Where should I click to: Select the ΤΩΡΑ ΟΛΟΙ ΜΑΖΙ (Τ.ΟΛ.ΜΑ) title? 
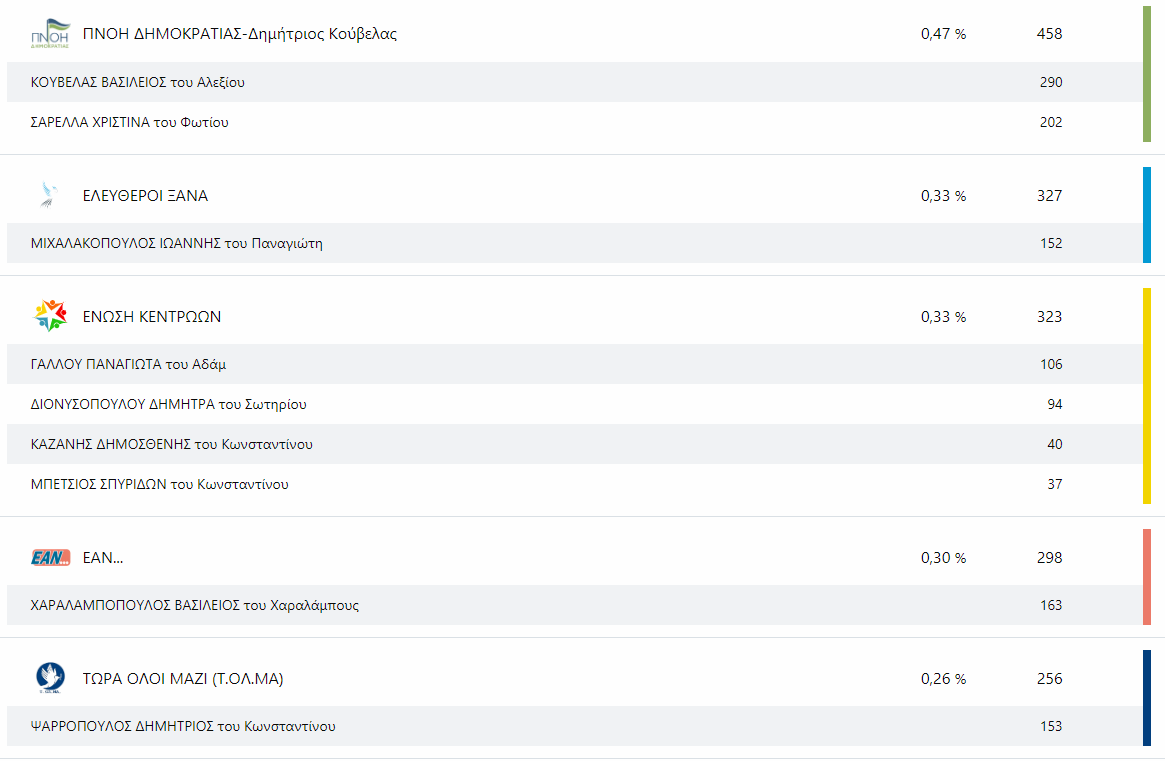tap(183, 679)
